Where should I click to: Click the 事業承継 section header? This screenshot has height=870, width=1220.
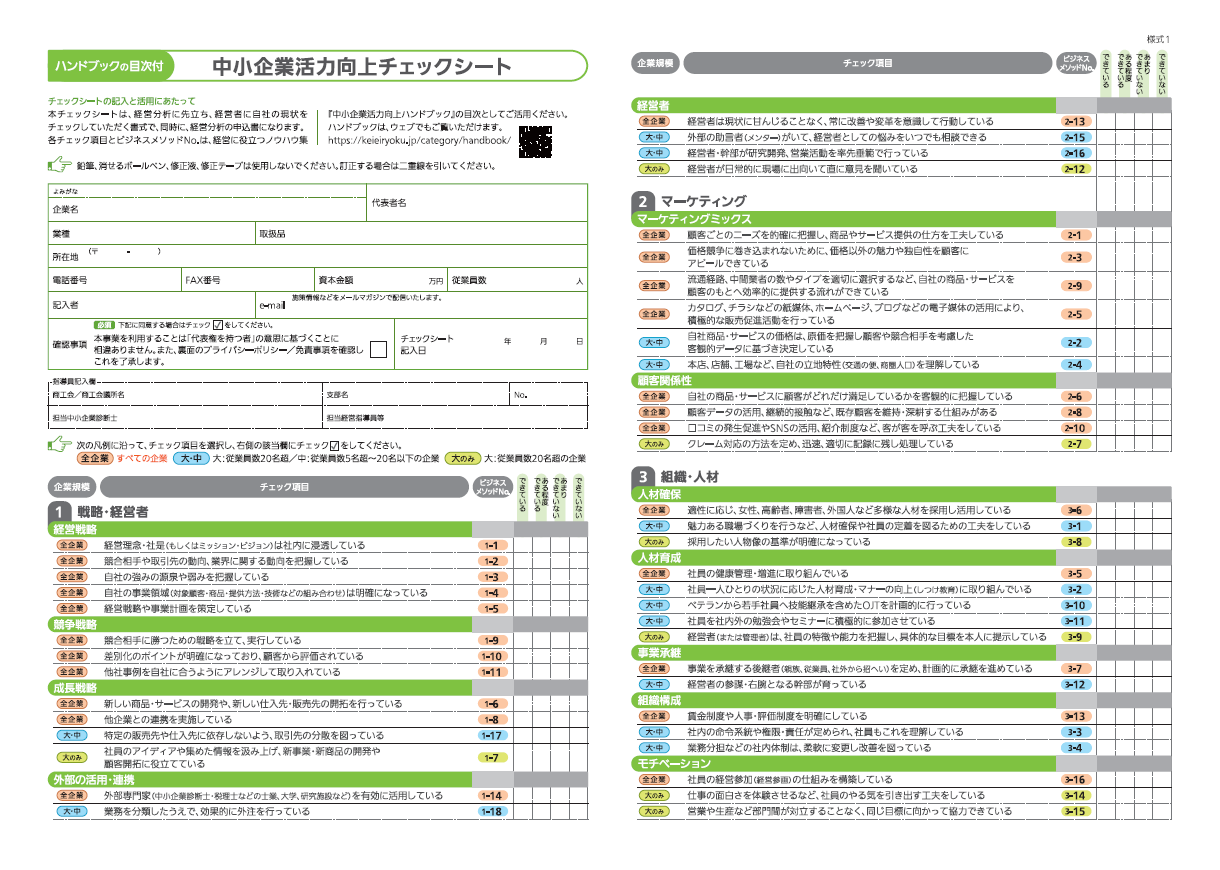click(x=845, y=652)
